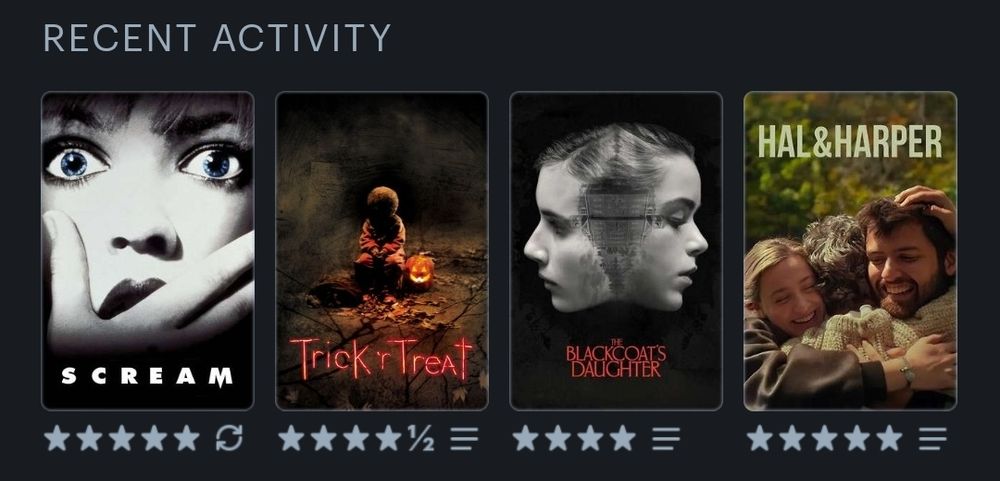Click the glowing jack-o'-lantern on the poster

click(419, 272)
